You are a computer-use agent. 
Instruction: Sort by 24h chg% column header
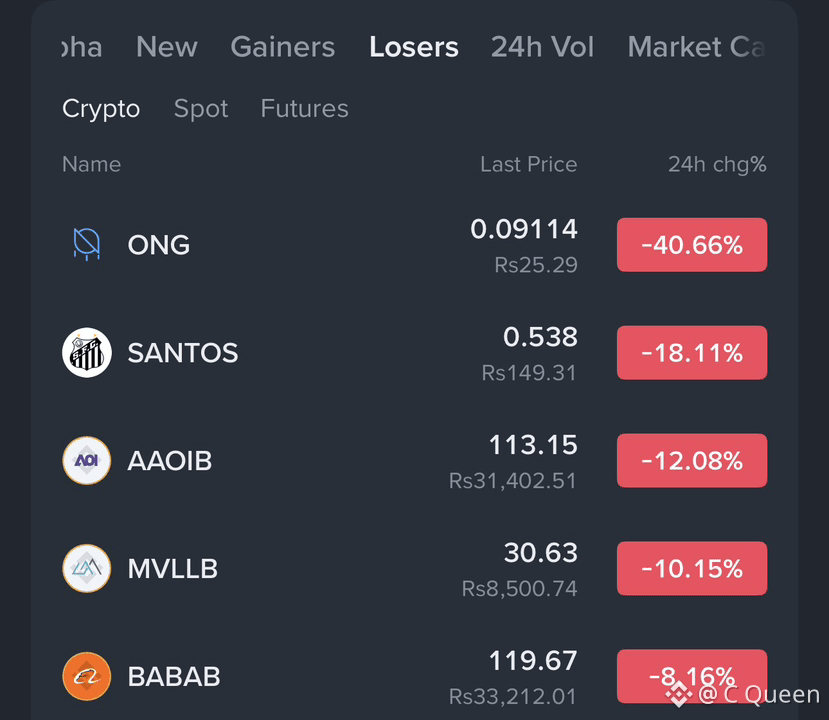(x=717, y=164)
